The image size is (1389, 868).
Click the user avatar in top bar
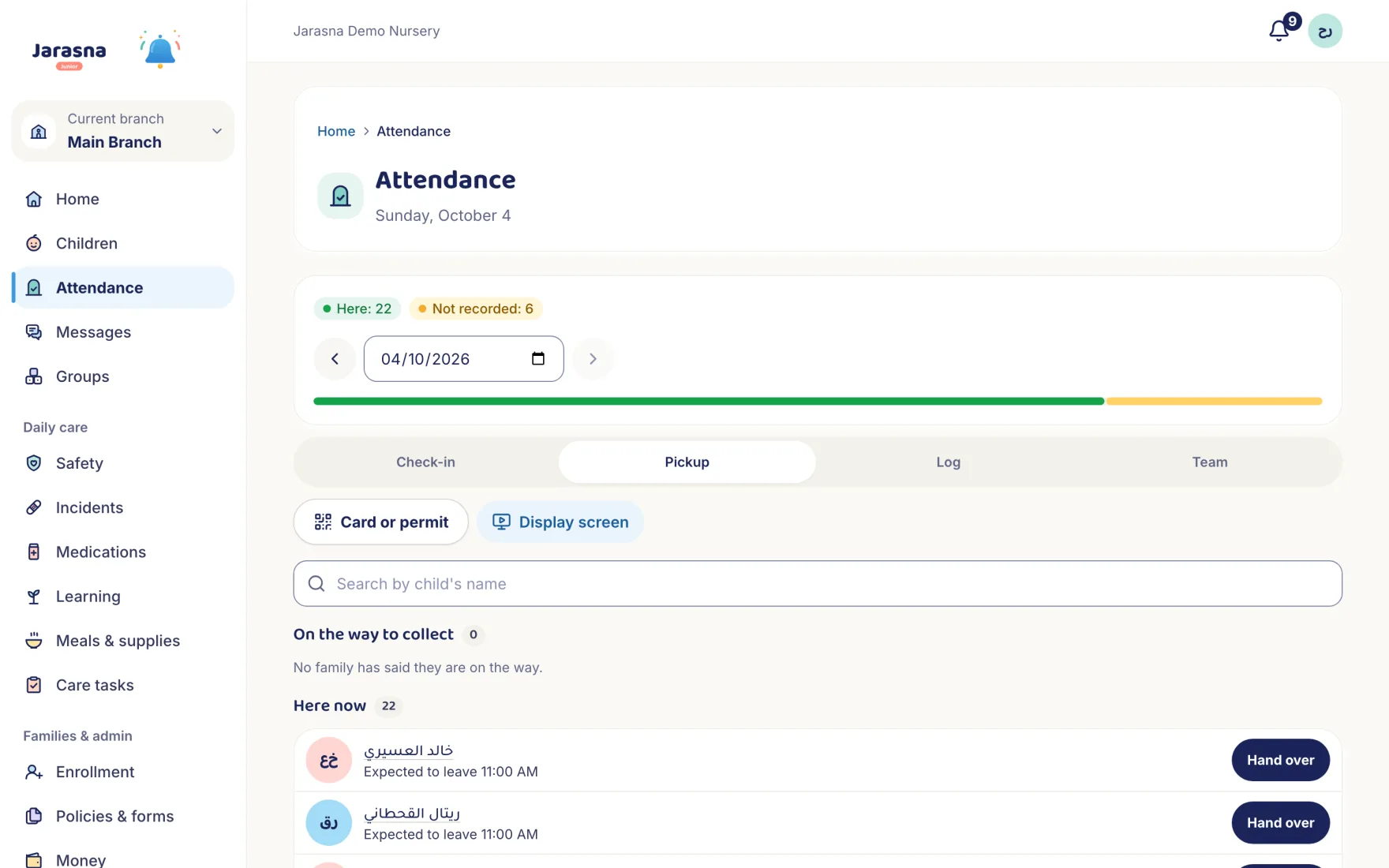(x=1325, y=31)
